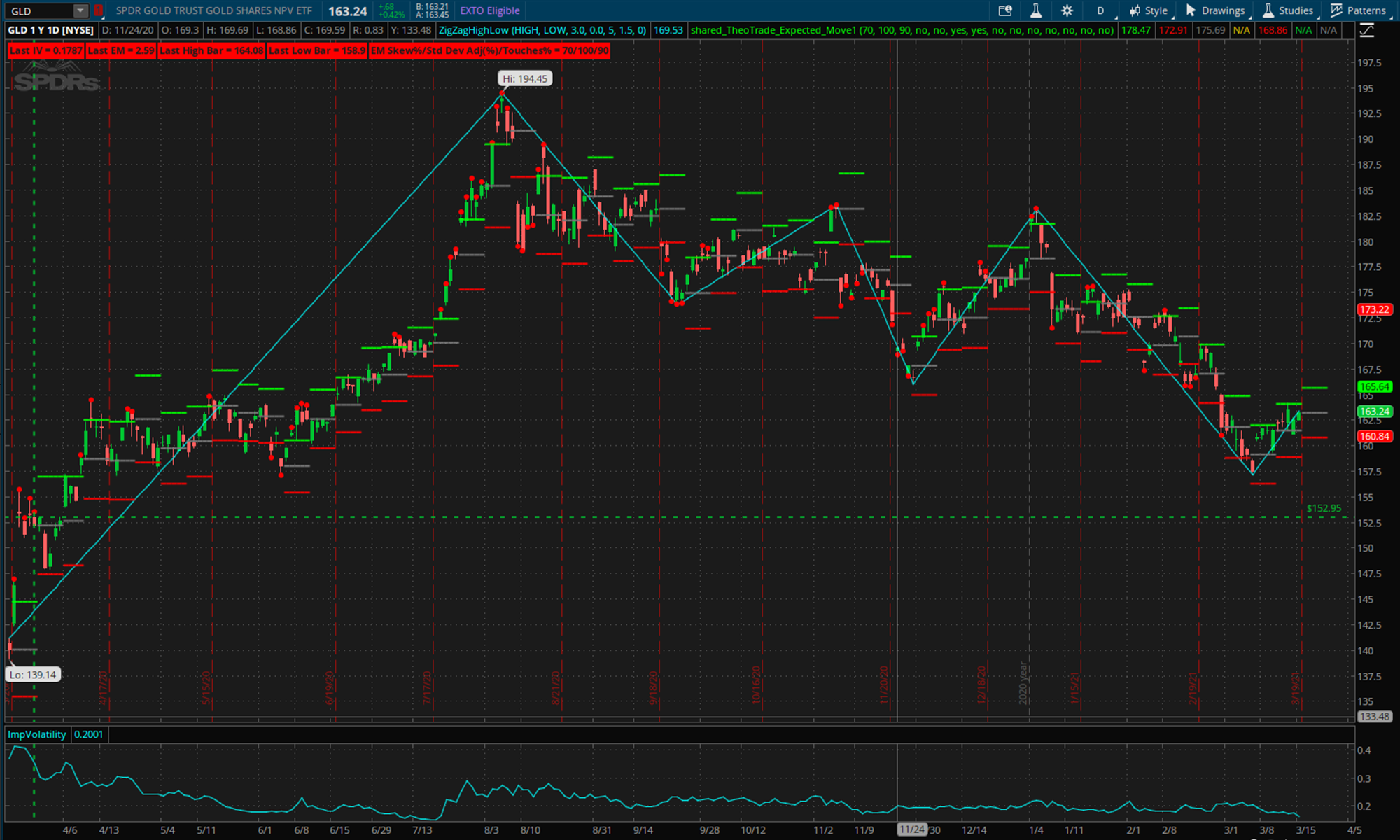Select the GLD 1 Y 1D [NYSE] chart header
1400x840 pixels.
click(x=50, y=30)
